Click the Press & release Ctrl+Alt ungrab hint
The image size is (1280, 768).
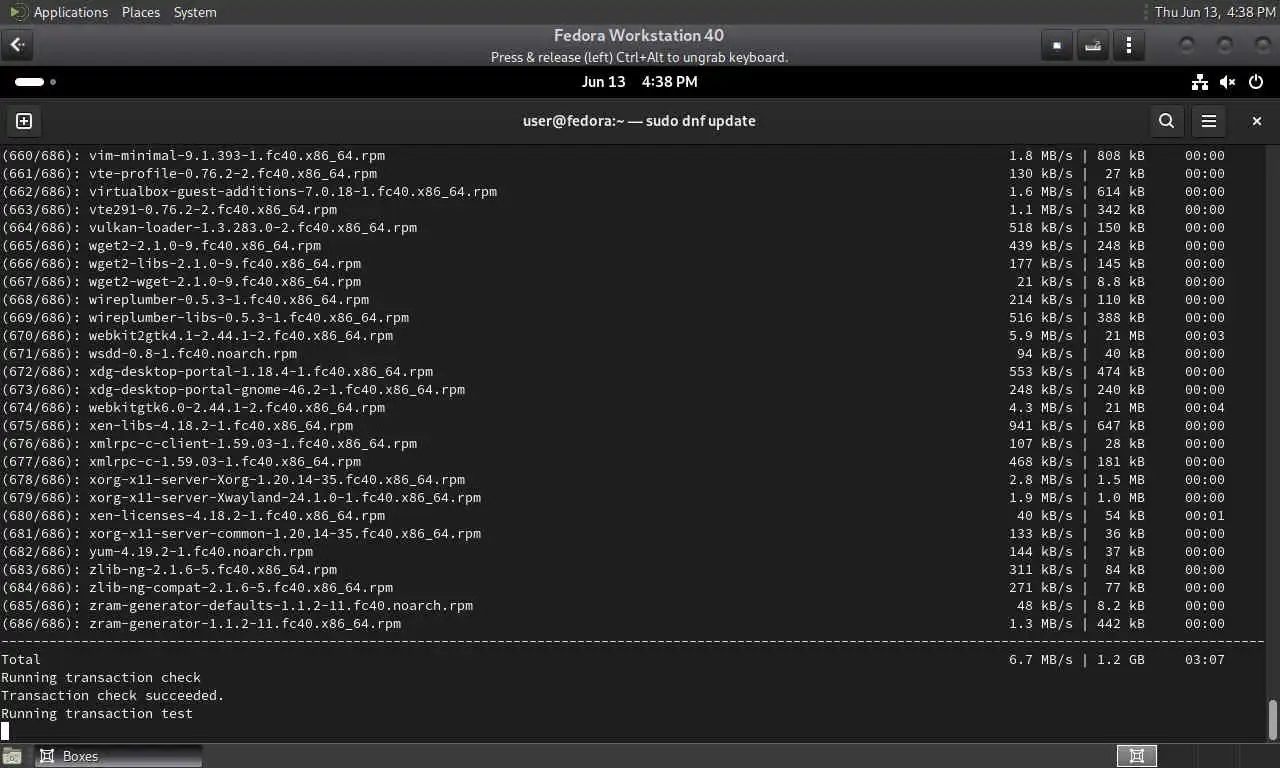click(639, 57)
